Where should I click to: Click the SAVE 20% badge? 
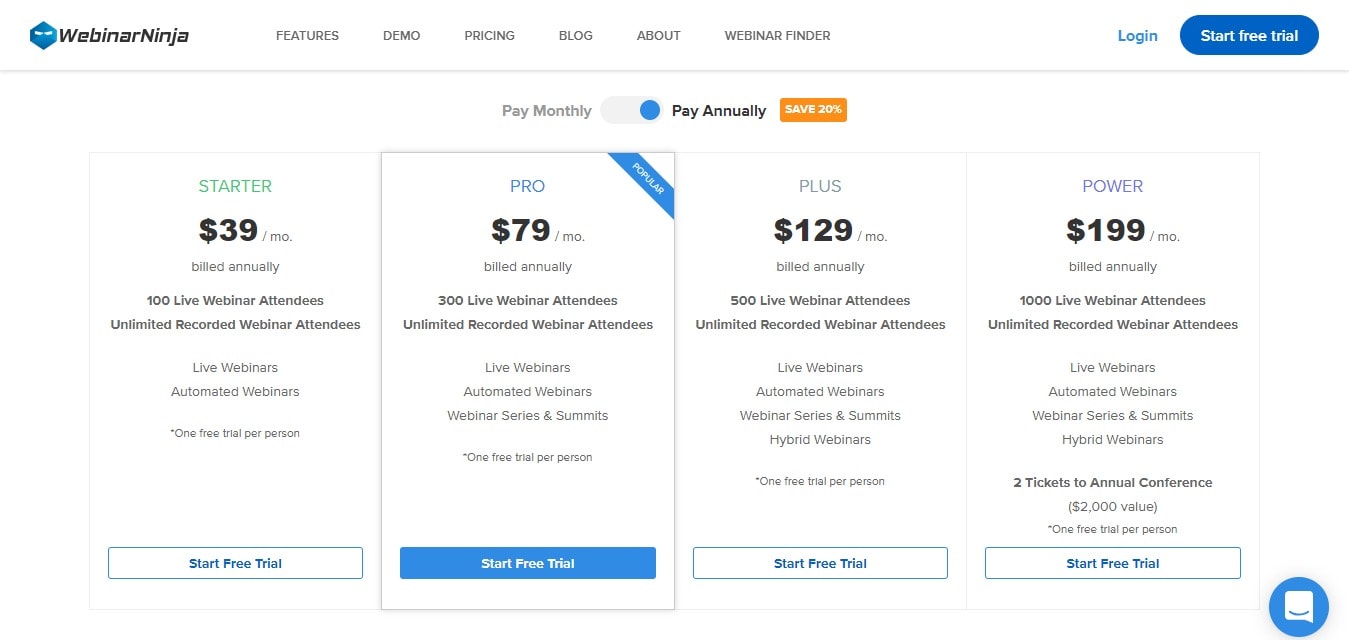[x=813, y=110]
